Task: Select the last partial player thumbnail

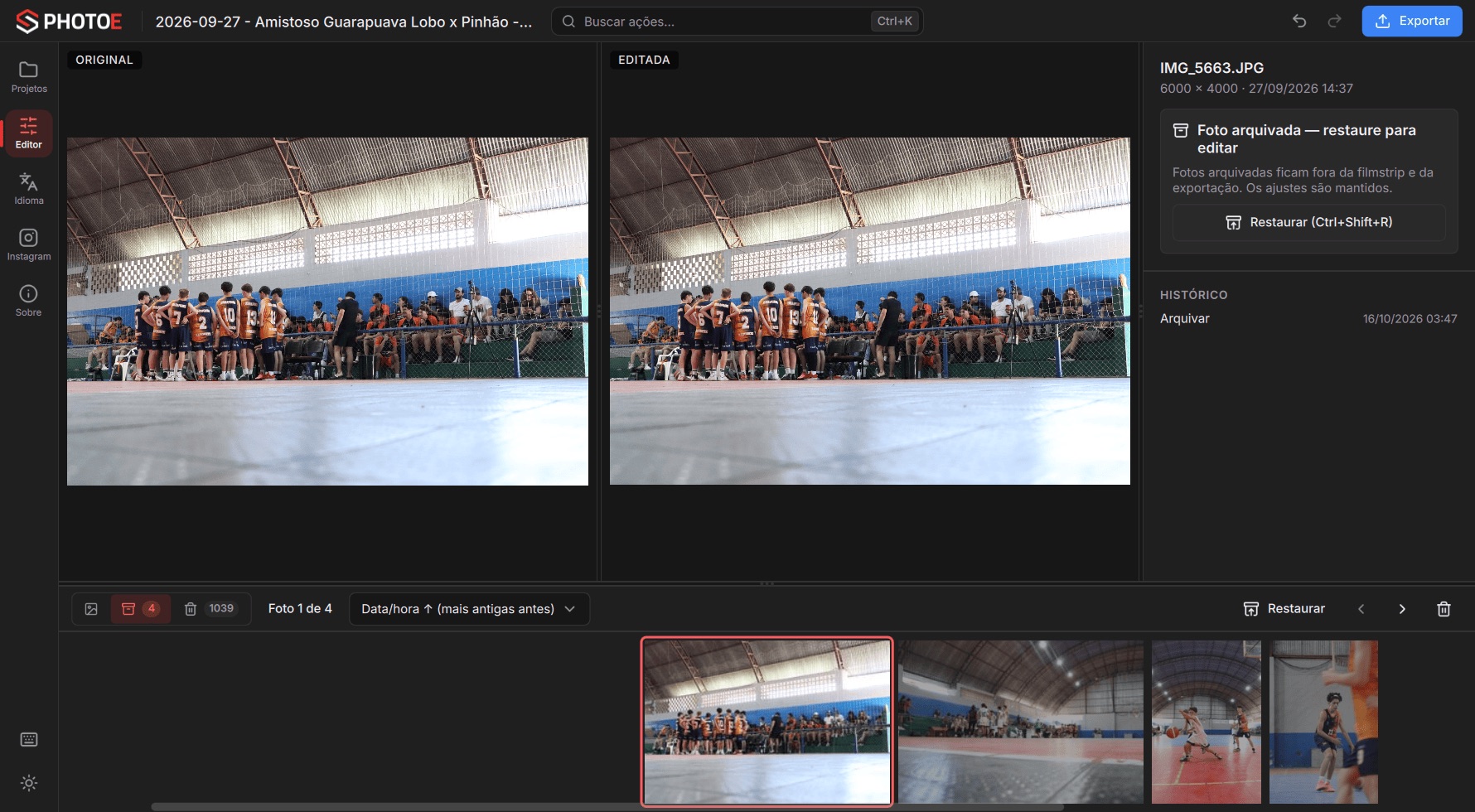Action: (x=1323, y=722)
